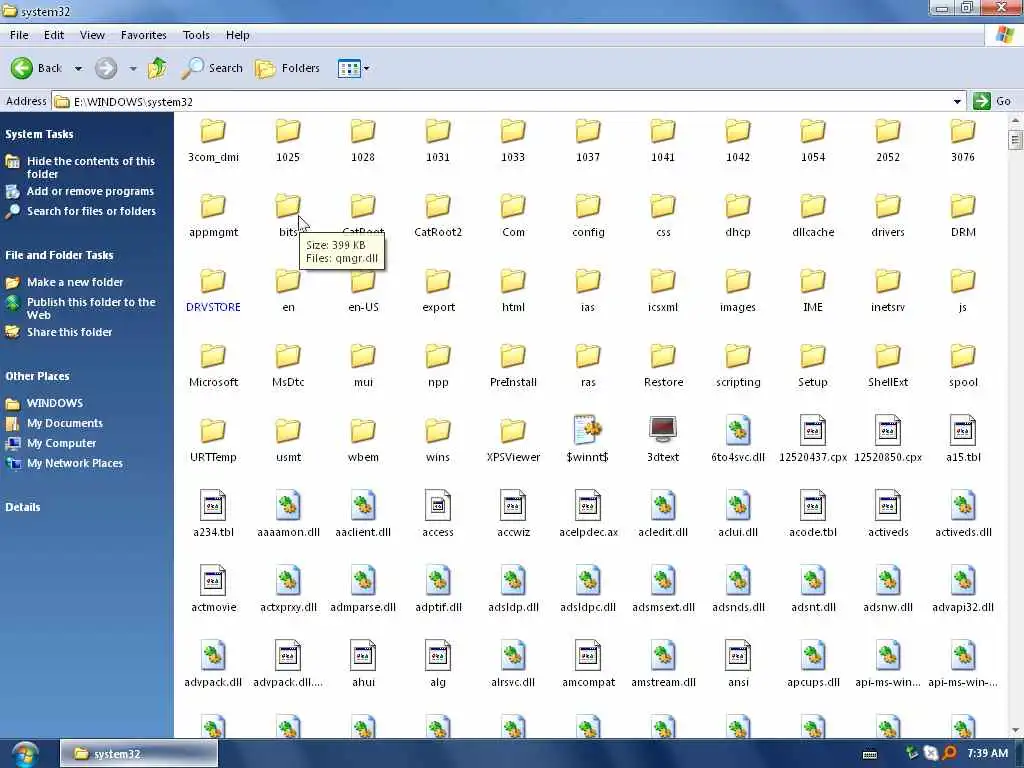
Task: Select the 12520437.cpx file icon
Action: tap(812, 430)
